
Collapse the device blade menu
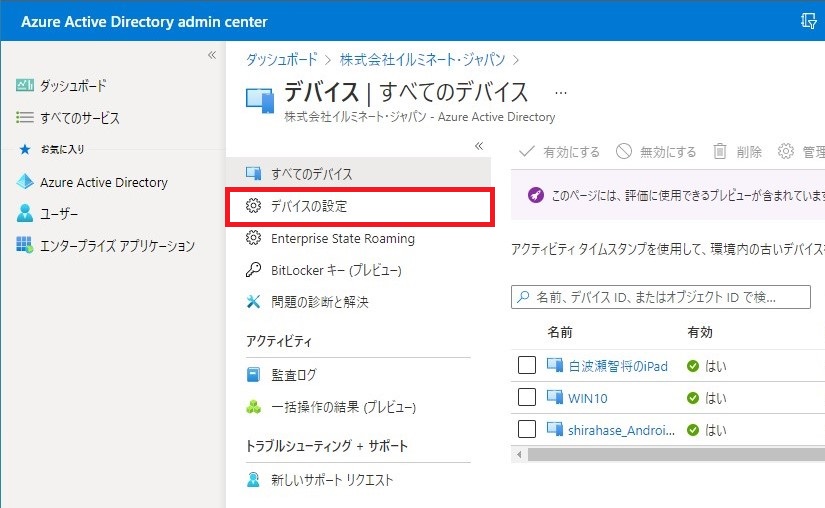pyautogui.click(x=479, y=146)
